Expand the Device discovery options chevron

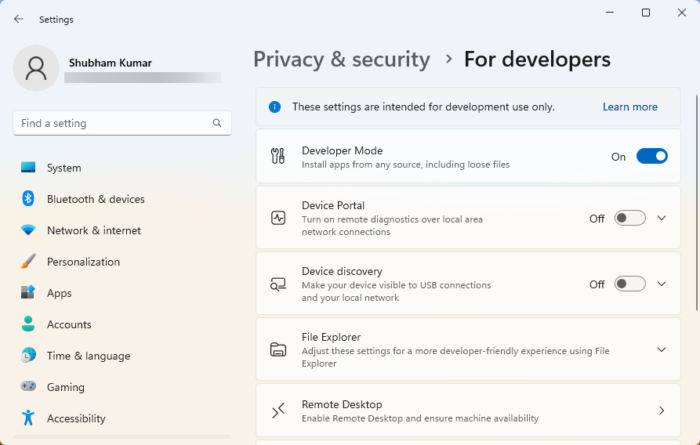[661, 284]
